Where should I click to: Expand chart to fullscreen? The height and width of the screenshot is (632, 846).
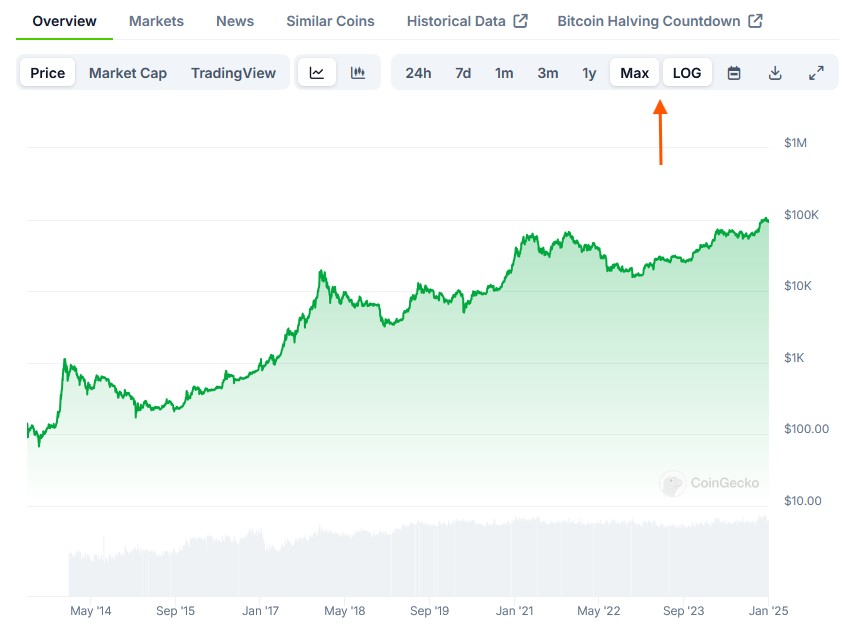816,73
